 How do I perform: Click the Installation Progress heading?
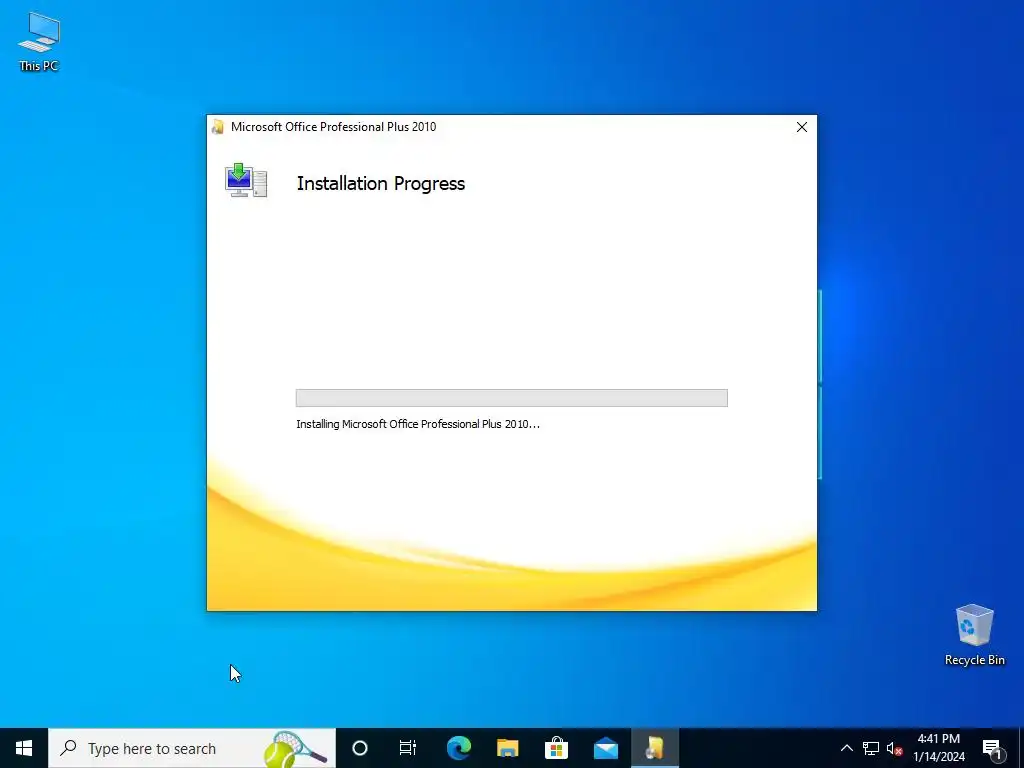point(381,184)
